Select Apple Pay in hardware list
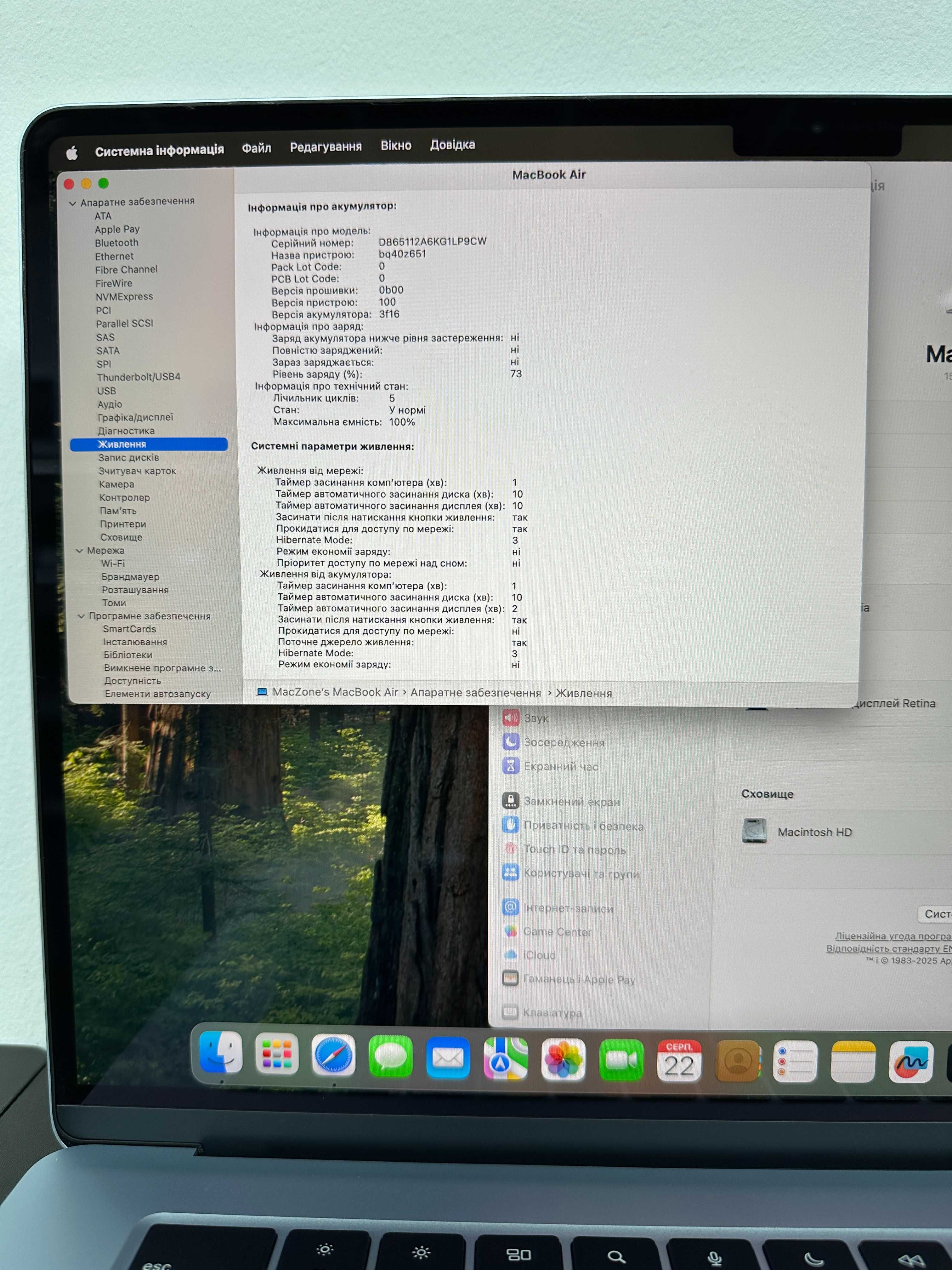This screenshot has height=1270, width=952. tap(117, 230)
